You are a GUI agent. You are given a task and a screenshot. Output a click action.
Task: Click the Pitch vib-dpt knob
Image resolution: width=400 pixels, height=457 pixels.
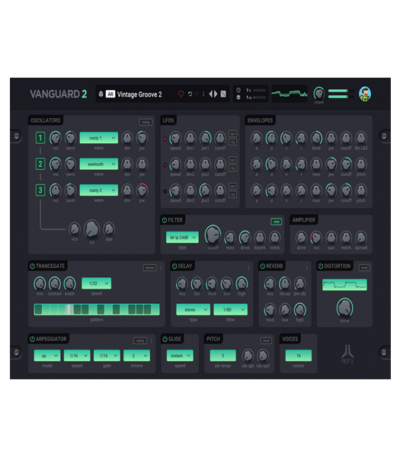click(248, 356)
